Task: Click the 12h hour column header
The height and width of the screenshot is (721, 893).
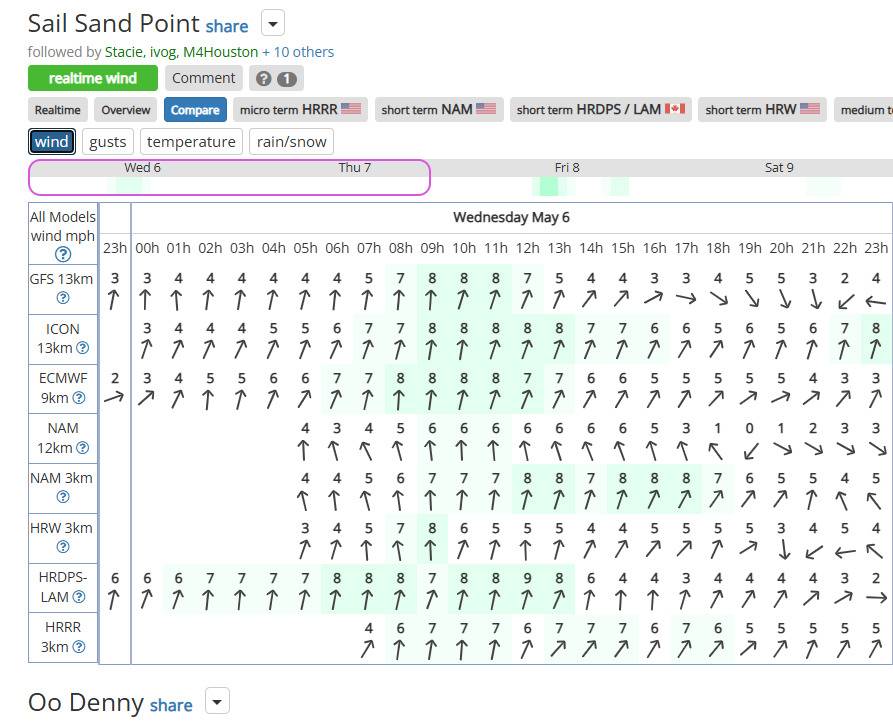Action: (527, 248)
